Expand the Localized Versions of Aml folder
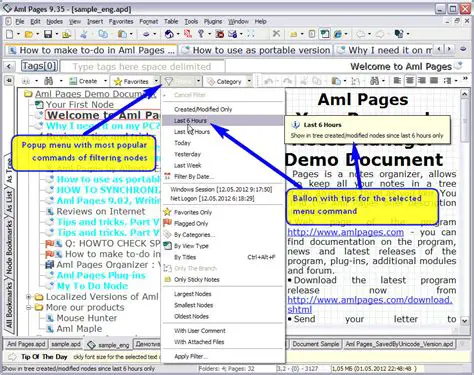Screen dimensions: 474x375 point(29,296)
